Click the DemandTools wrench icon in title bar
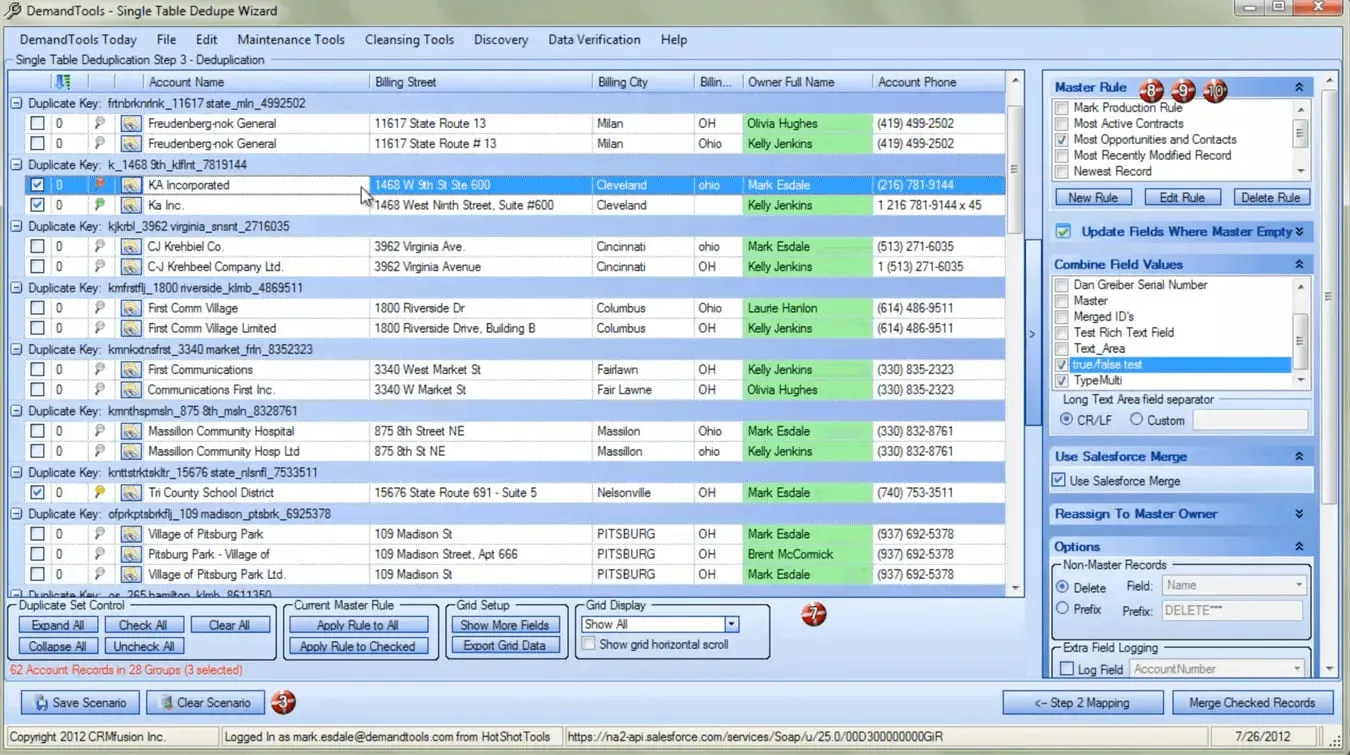Image resolution: width=1350 pixels, height=755 pixels. (x=13, y=11)
